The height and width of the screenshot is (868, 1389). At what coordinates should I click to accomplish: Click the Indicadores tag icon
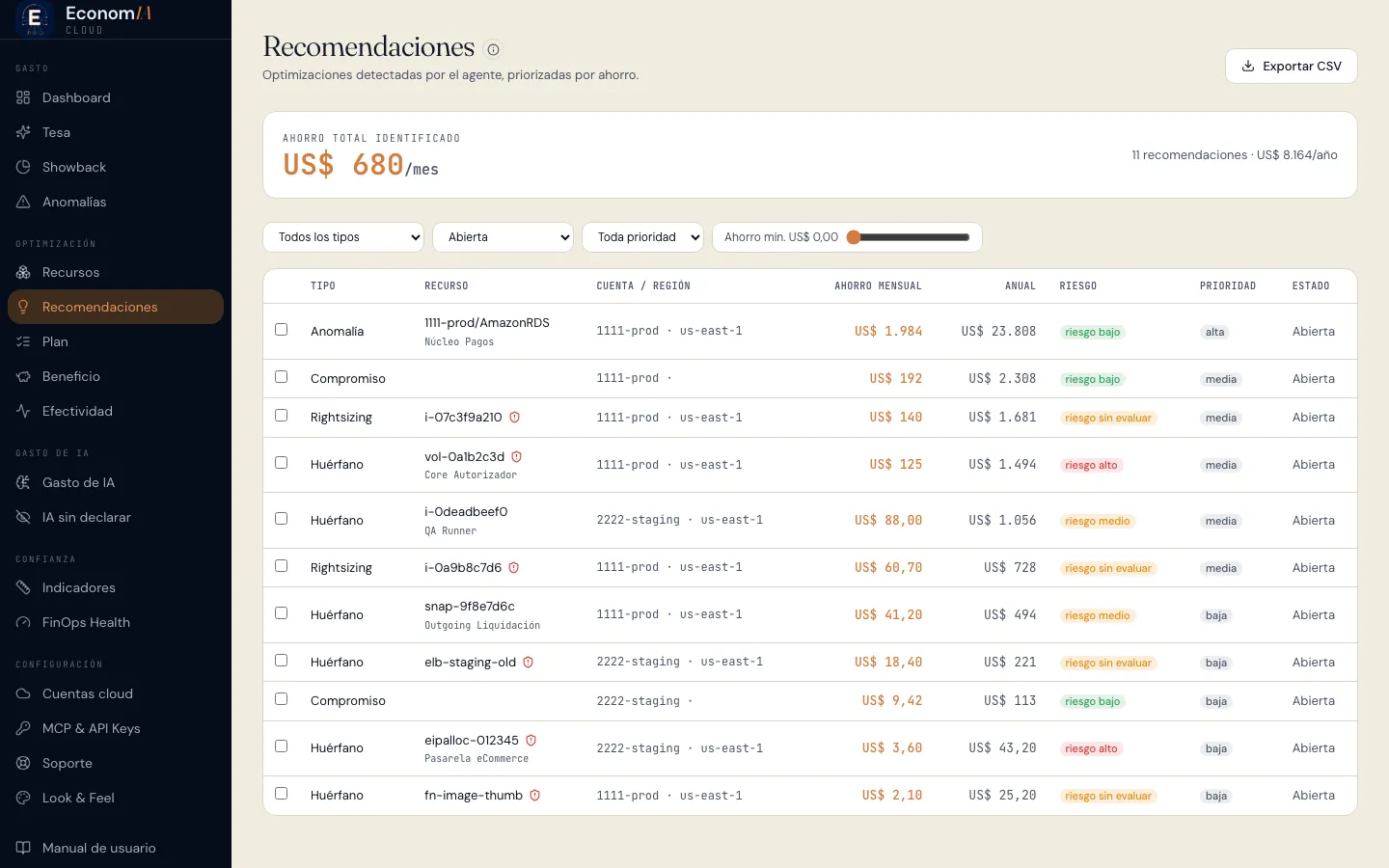point(23,587)
